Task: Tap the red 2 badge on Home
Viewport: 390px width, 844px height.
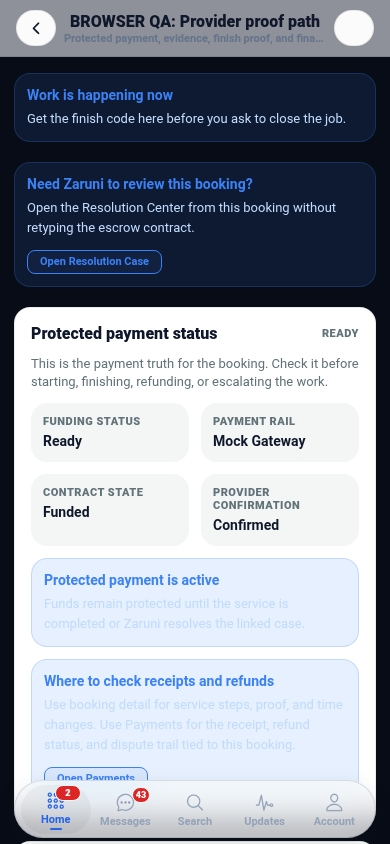Action: click(68, 793)
